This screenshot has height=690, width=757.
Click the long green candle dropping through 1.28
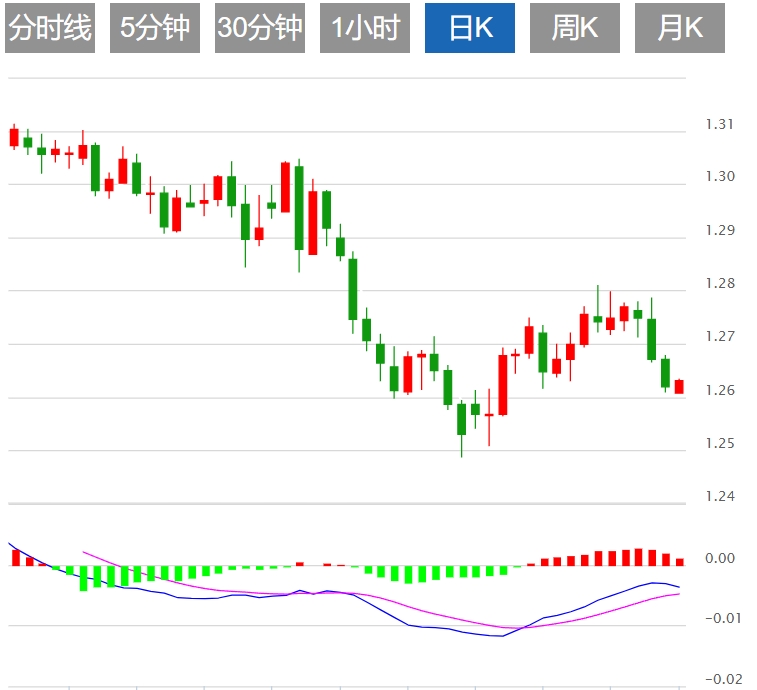pyautogui.click(x=353, y=290)
